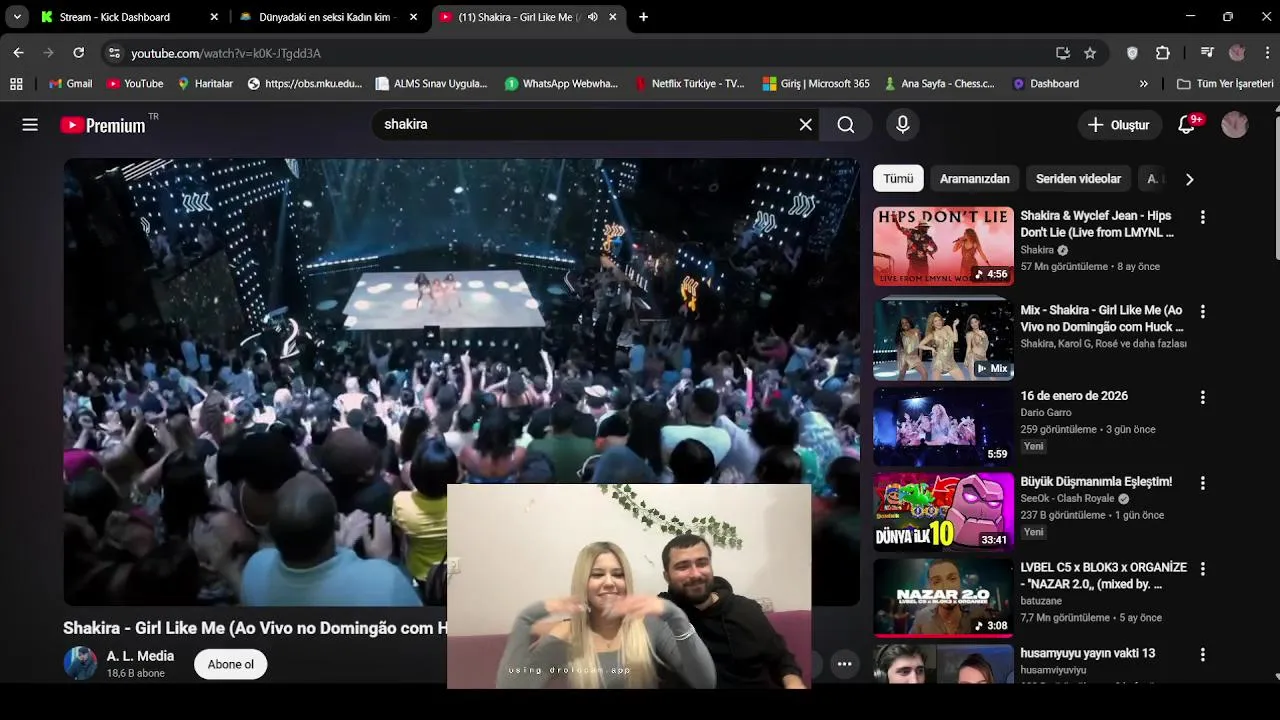This screenshot has width=1280, height=720.
Task: Open the extensions puzzle menu
Action: [1162, 53]
